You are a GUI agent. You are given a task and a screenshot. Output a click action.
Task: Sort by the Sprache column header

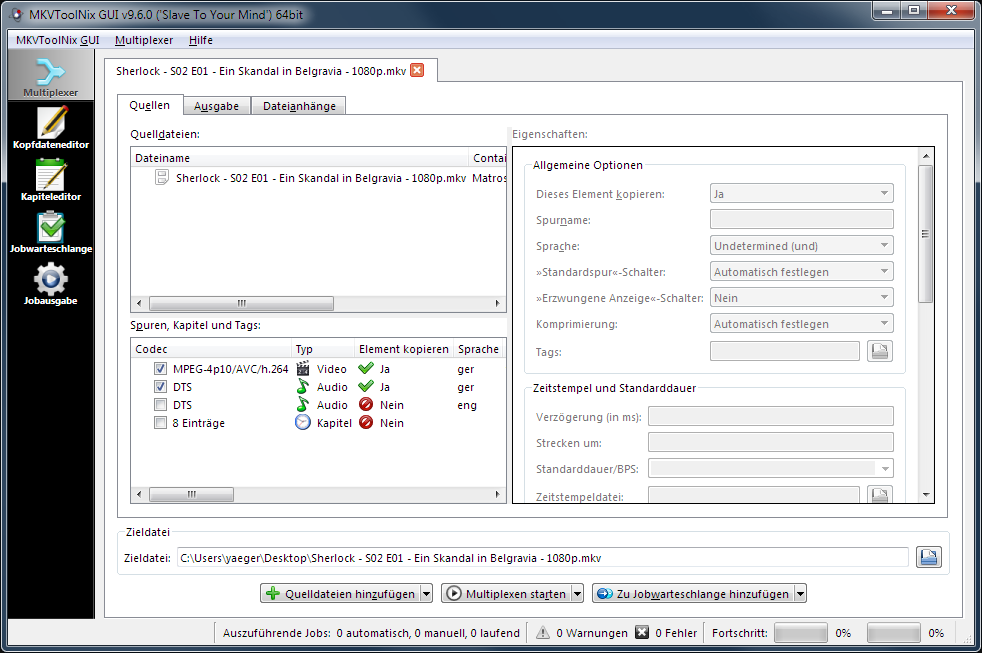(x=478, y=349)
